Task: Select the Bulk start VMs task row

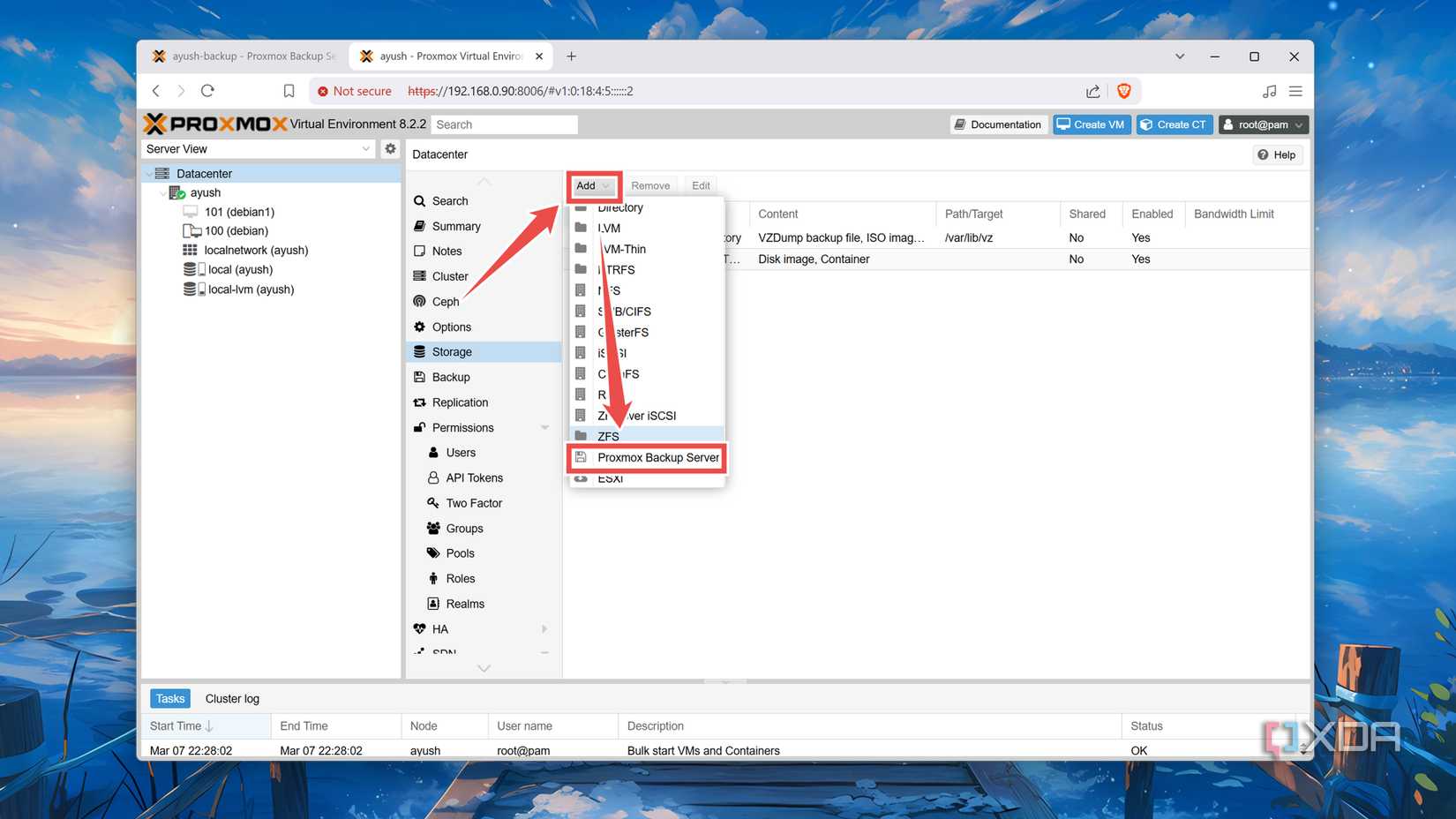Action: (x=719, y=751)
